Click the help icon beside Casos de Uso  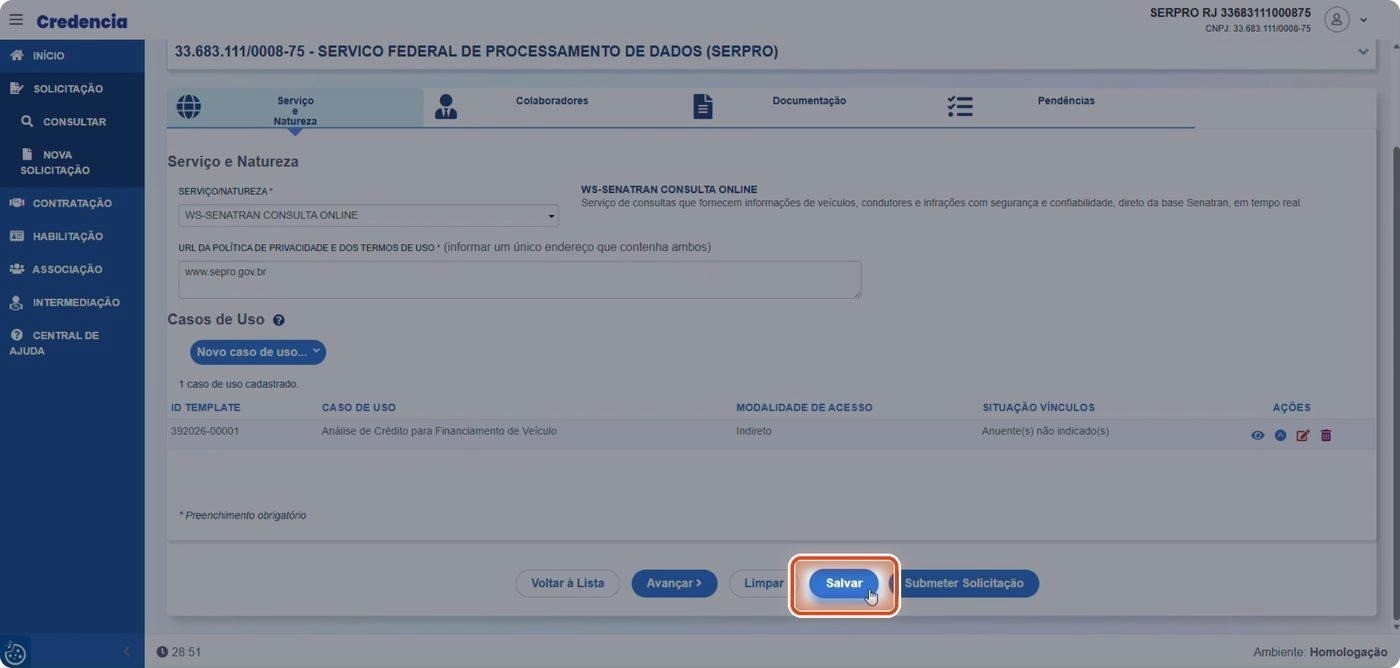279,320
